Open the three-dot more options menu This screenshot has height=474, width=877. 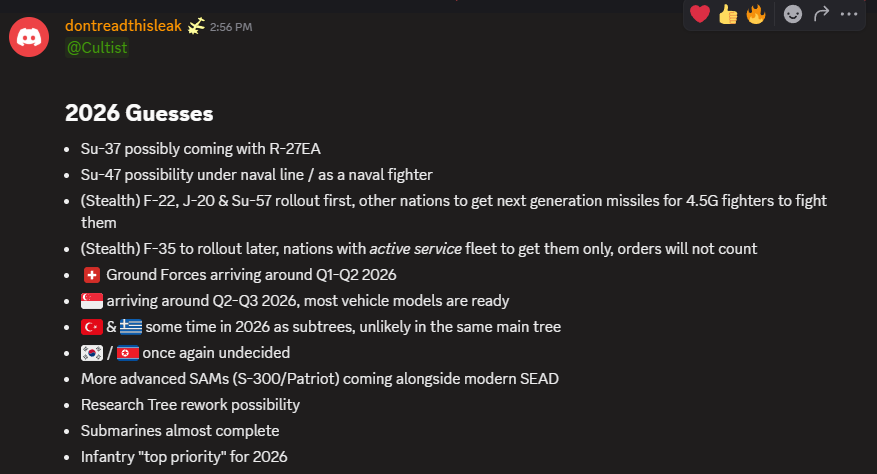click(850, 14)
